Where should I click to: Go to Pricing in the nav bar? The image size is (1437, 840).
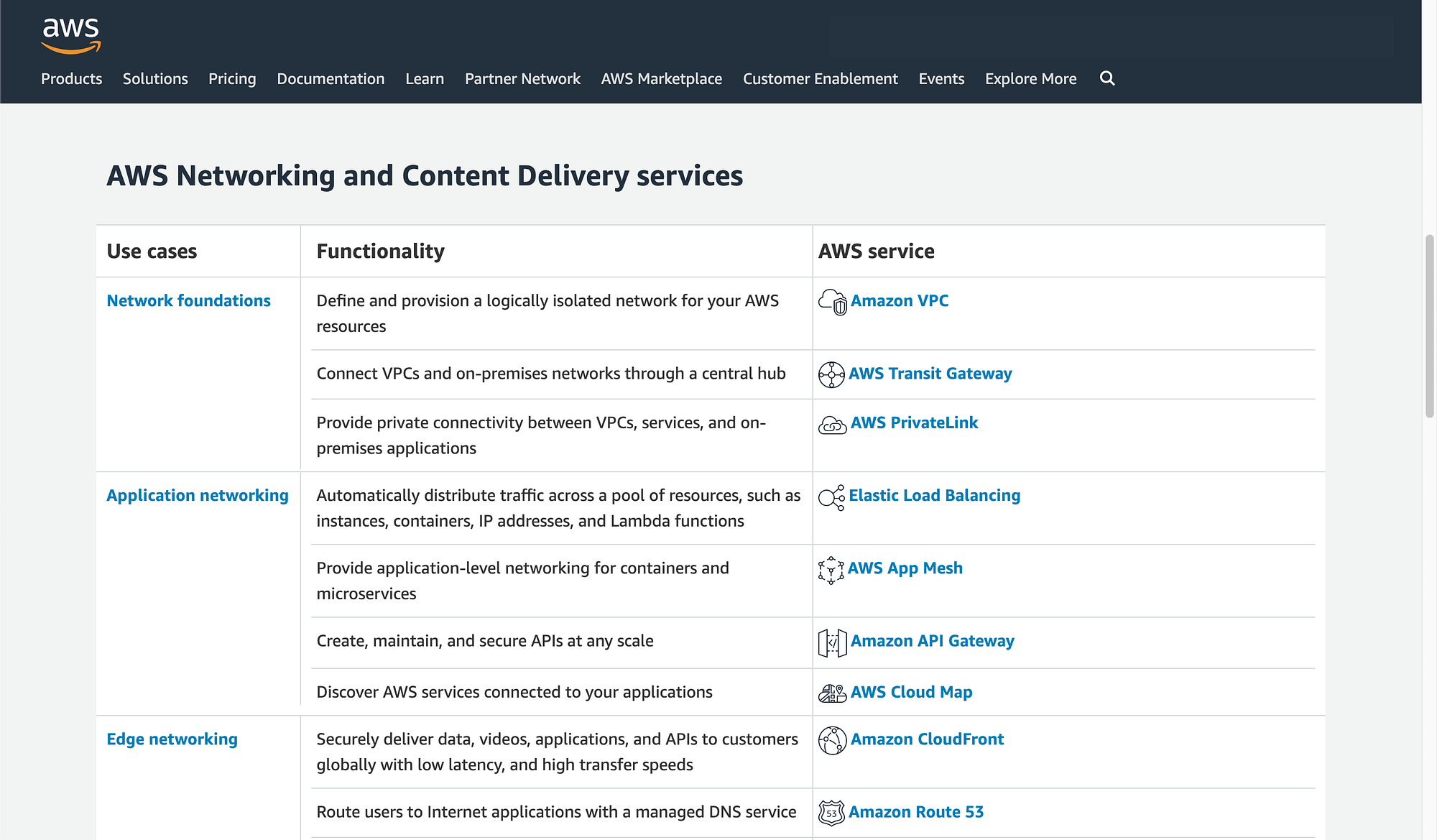tap(232, 78)
